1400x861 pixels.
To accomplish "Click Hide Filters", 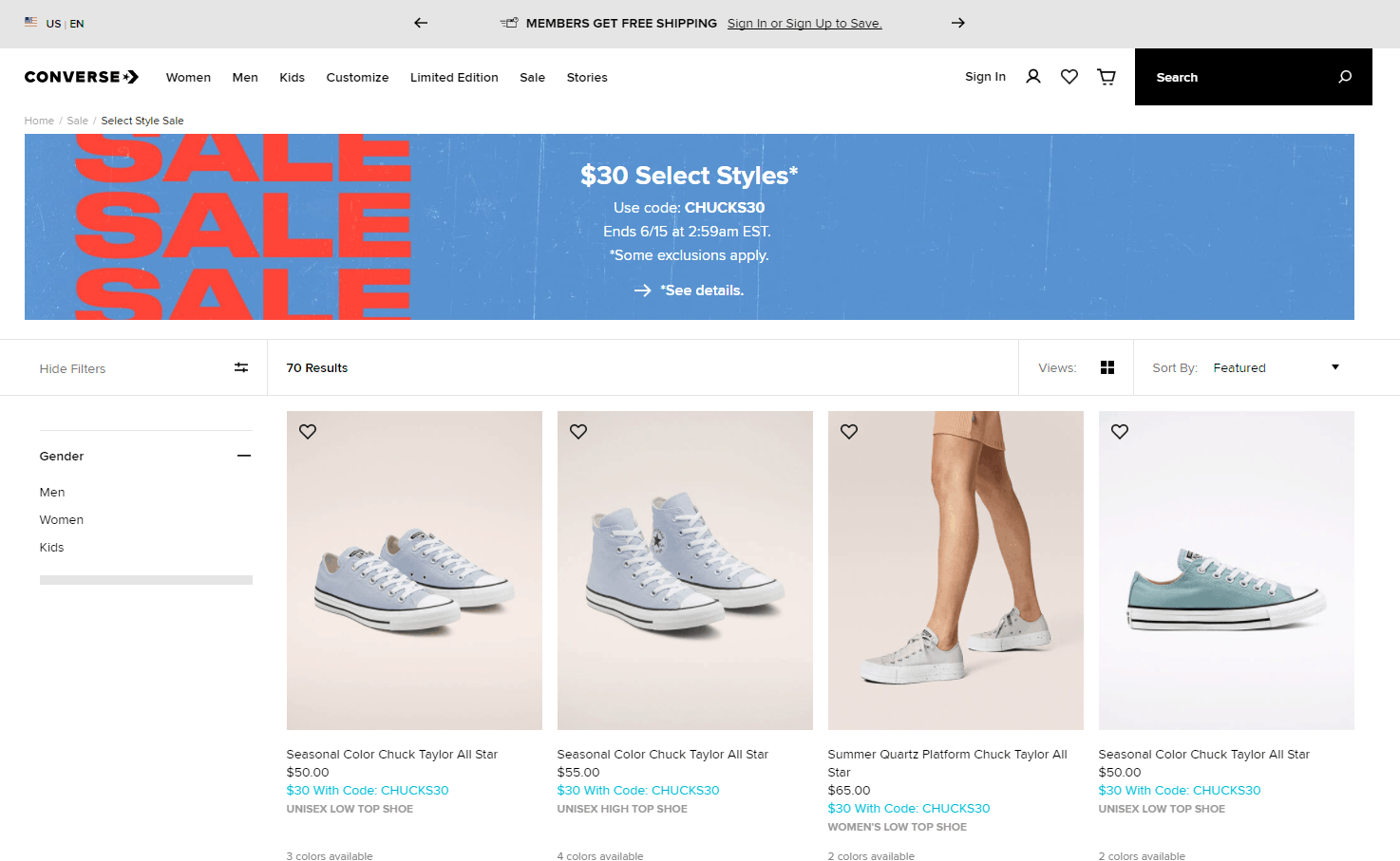I will click(73, 368).
